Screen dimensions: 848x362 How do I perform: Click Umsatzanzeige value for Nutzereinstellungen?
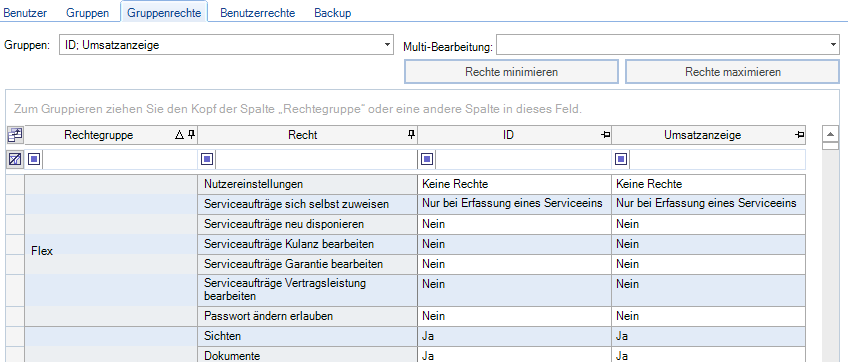click(x=708, y=184)
